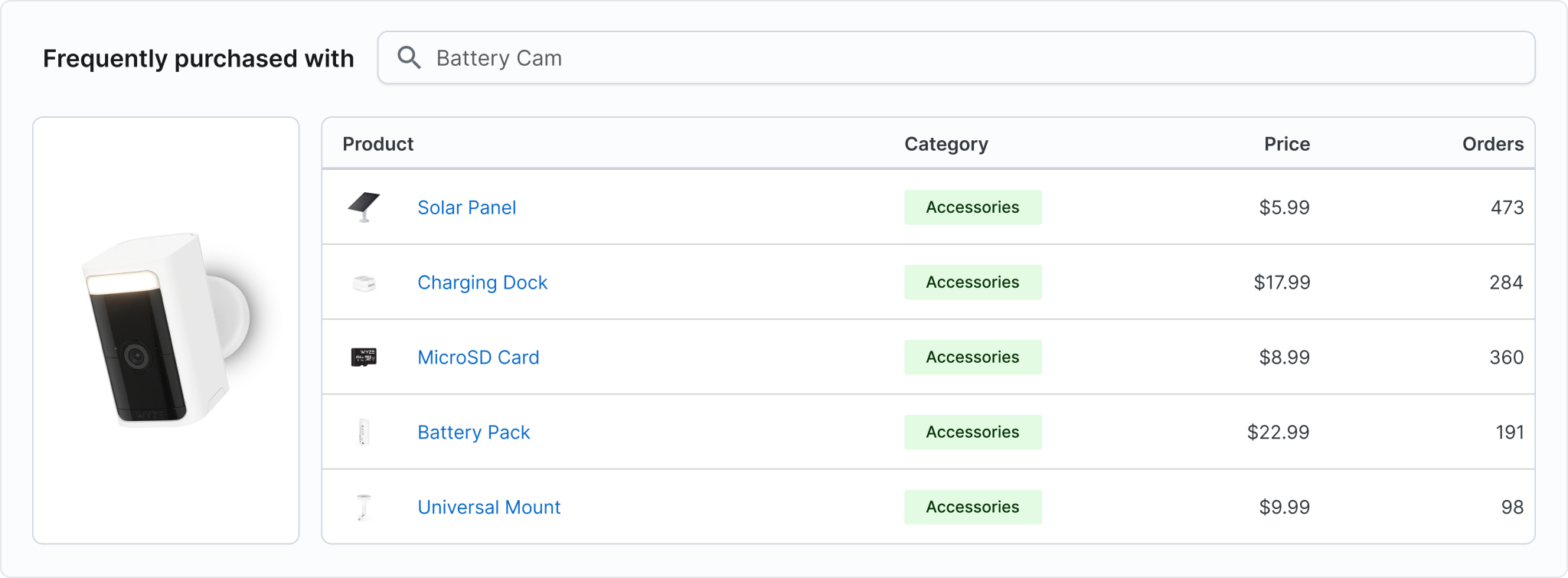Viewport: 1568px width, 578px height.
Task: Go to the MicroSD Card product page
Action: click(x=478, y=358)
